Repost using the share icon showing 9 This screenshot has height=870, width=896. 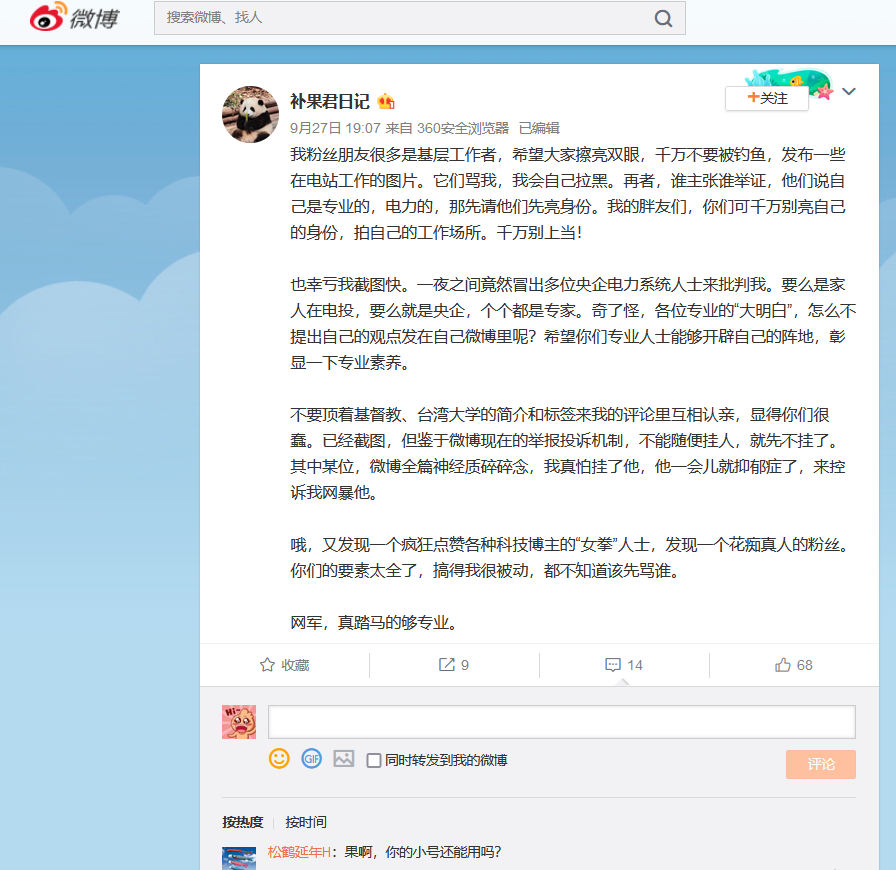[x=454, y=665]
